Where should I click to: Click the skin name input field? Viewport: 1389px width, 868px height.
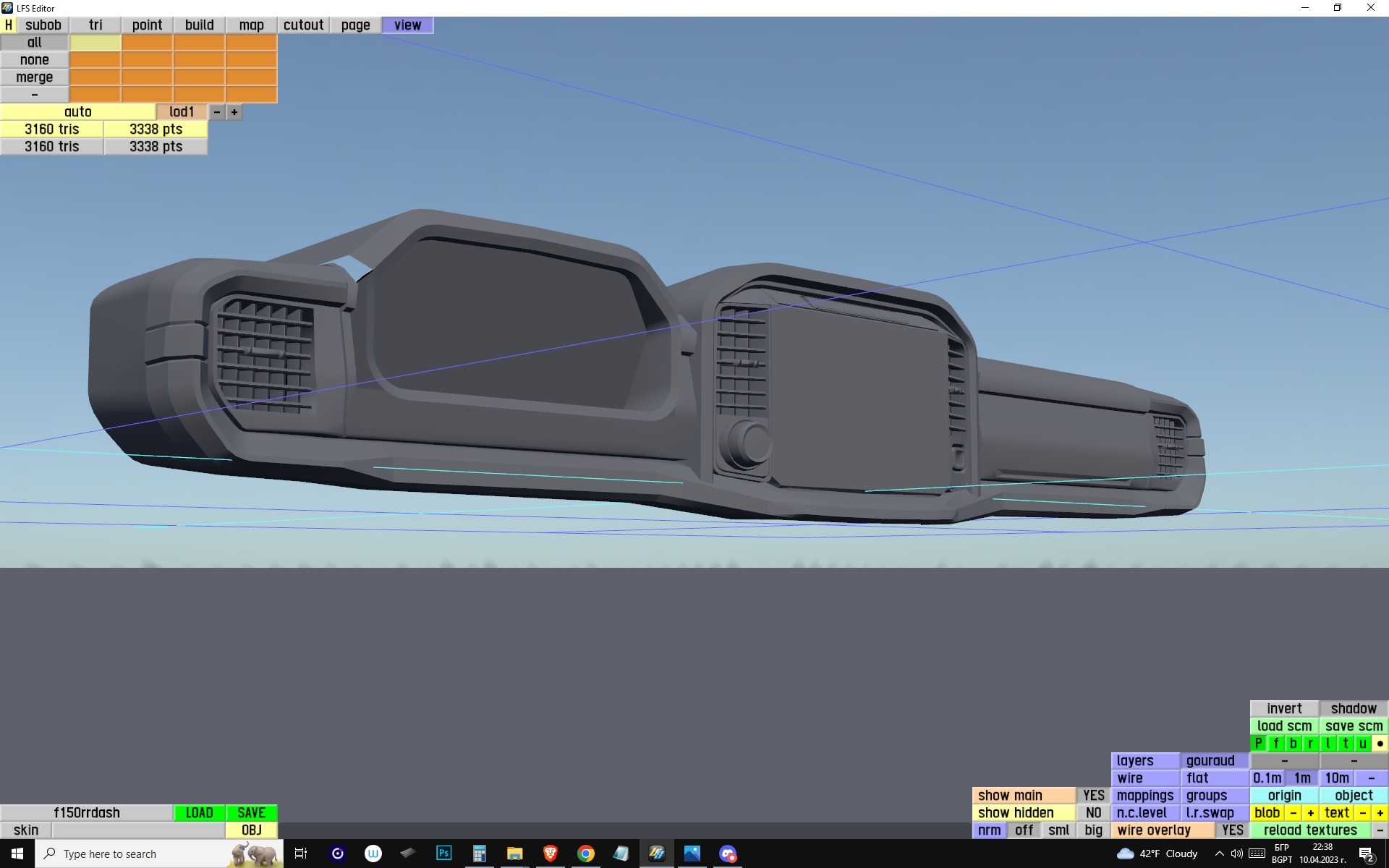point(138,830)
